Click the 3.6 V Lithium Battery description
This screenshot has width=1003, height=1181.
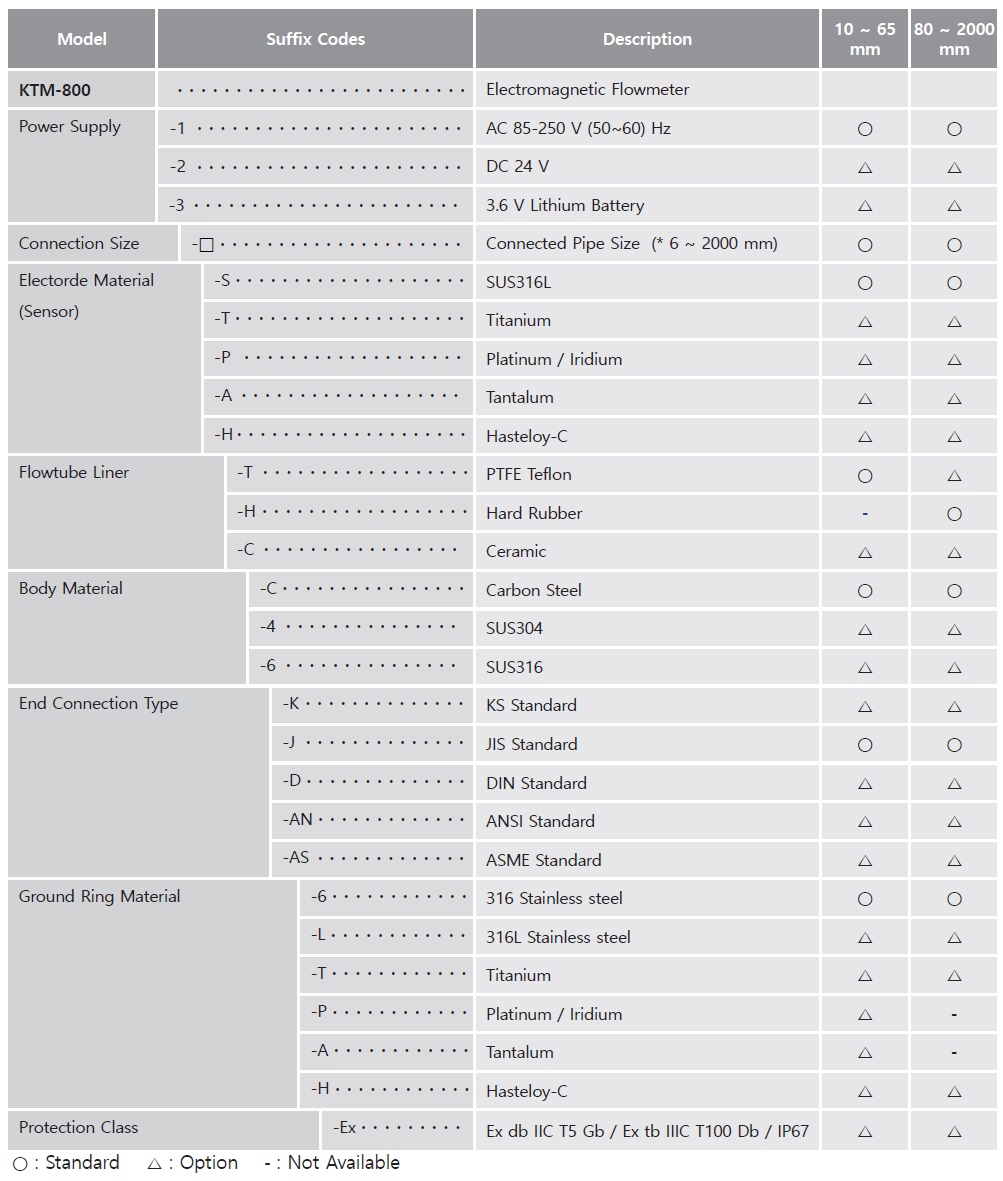pyautogui.click(x=565, y=206)
